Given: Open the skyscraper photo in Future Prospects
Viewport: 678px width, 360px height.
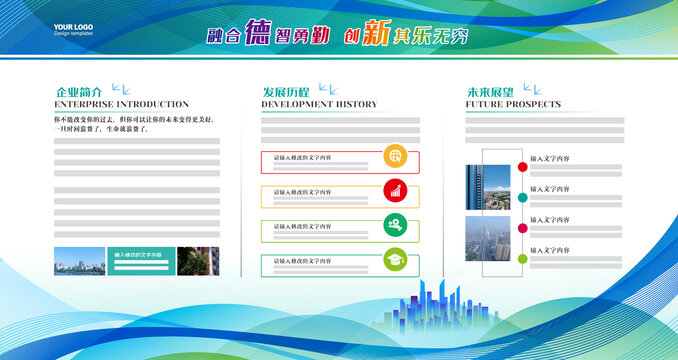Looking at the screenshot, I should [488, 187].
